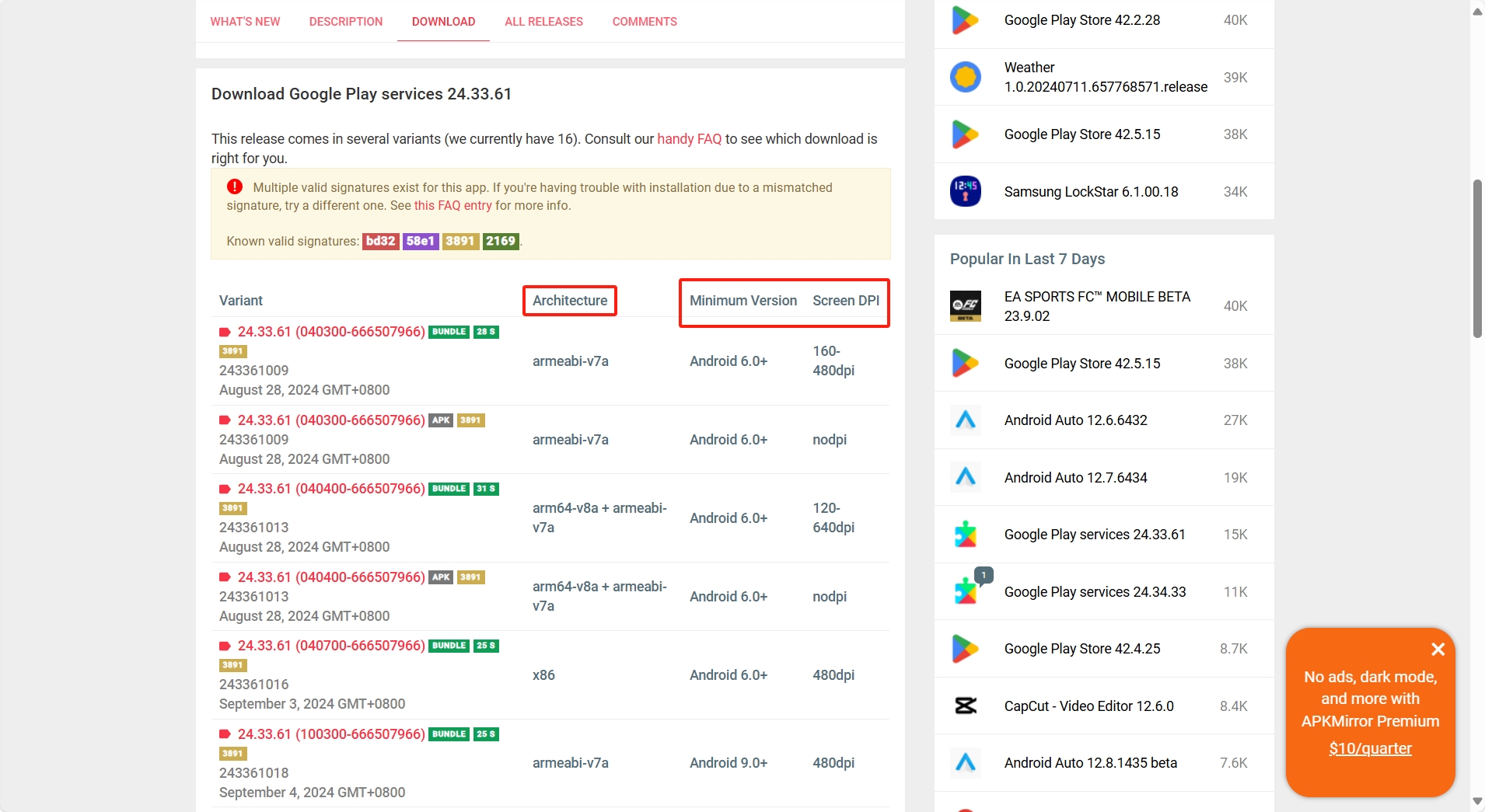Open the 'this FAQ entry' link
The width and height of the screenshot is (1485, 812).
(452, 206)
